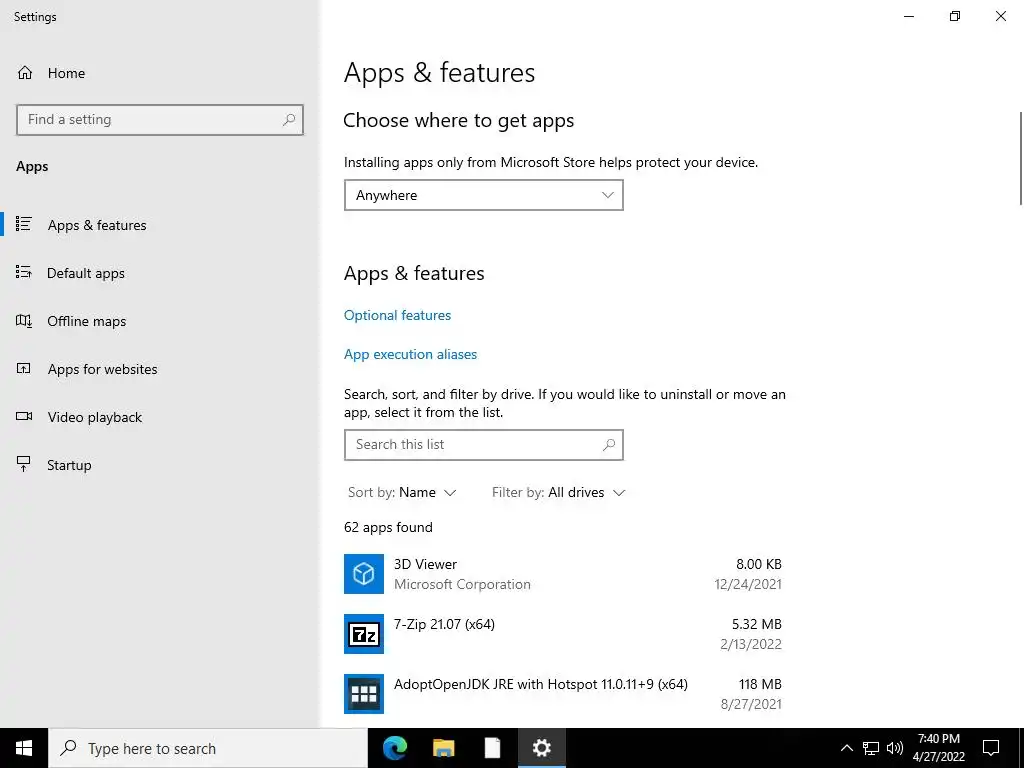Click the AdoptOpenJDK JRE app icon
This screenshot has width=1024, height=768.
364,694
